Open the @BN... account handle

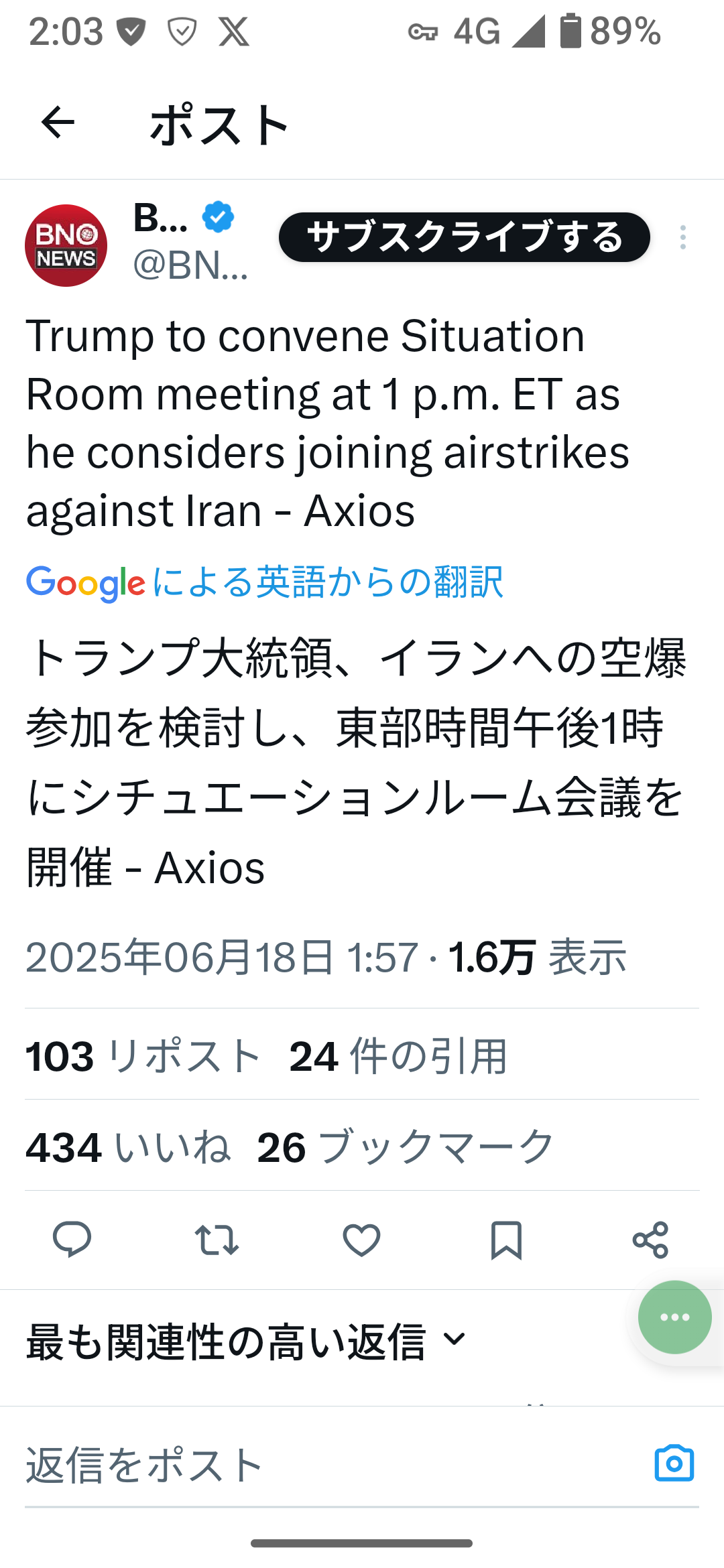(190, 265)
